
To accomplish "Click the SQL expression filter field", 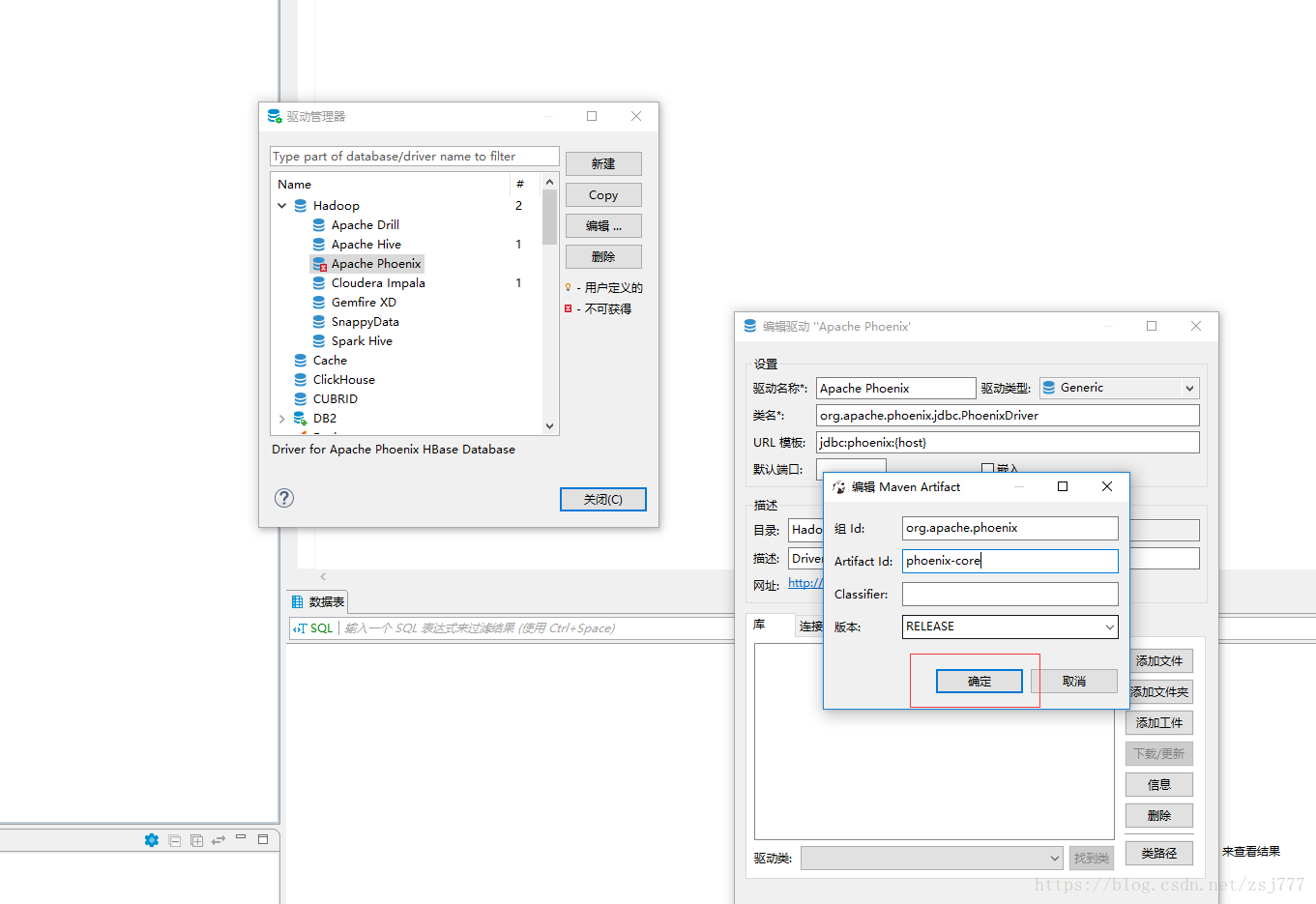I will 537,628.
